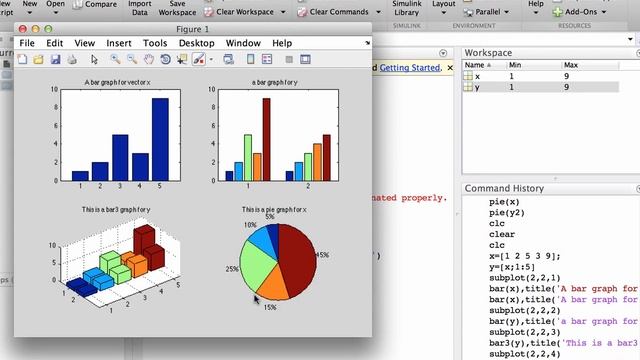Follow the Getting Started link
The height and width of the screenshot is (360, 640).
tap(410, 68)
